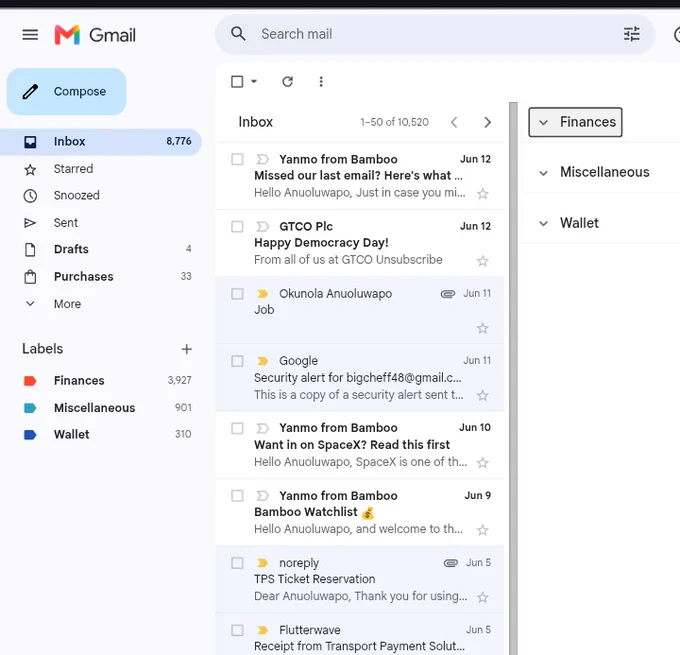
Task: Refresh the inbox
Action: click(x=288, y=82)
